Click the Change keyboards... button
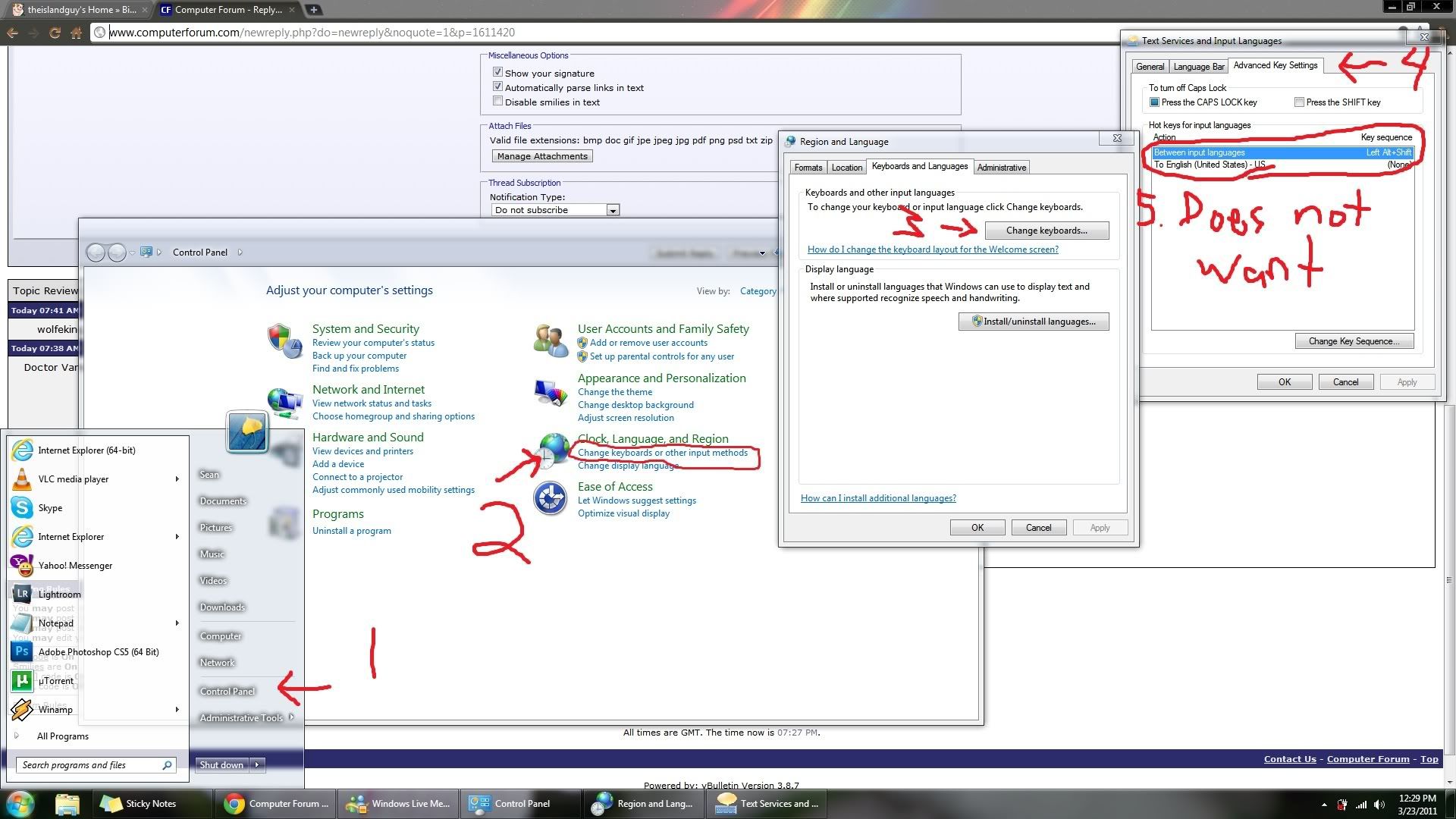This screenshot has height=819, width=1456. pyautogui.click(x=1046, y=231)
